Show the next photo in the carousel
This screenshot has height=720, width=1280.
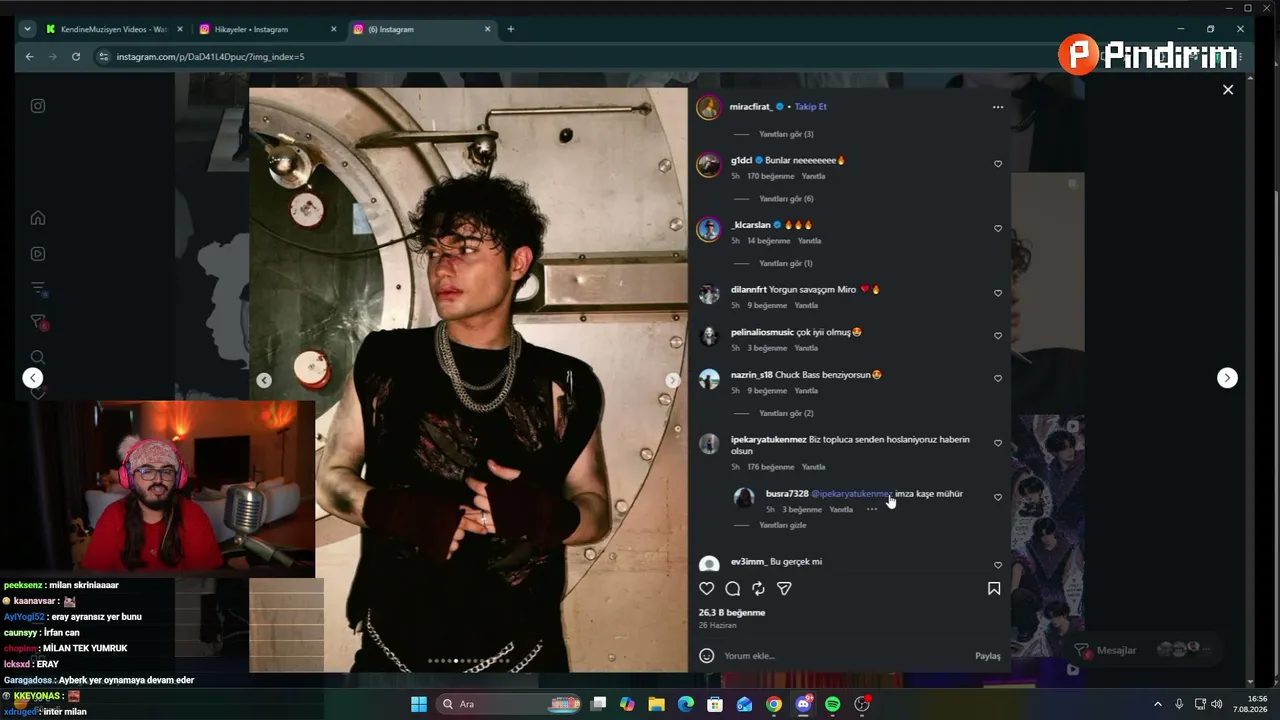pos(673,380)
